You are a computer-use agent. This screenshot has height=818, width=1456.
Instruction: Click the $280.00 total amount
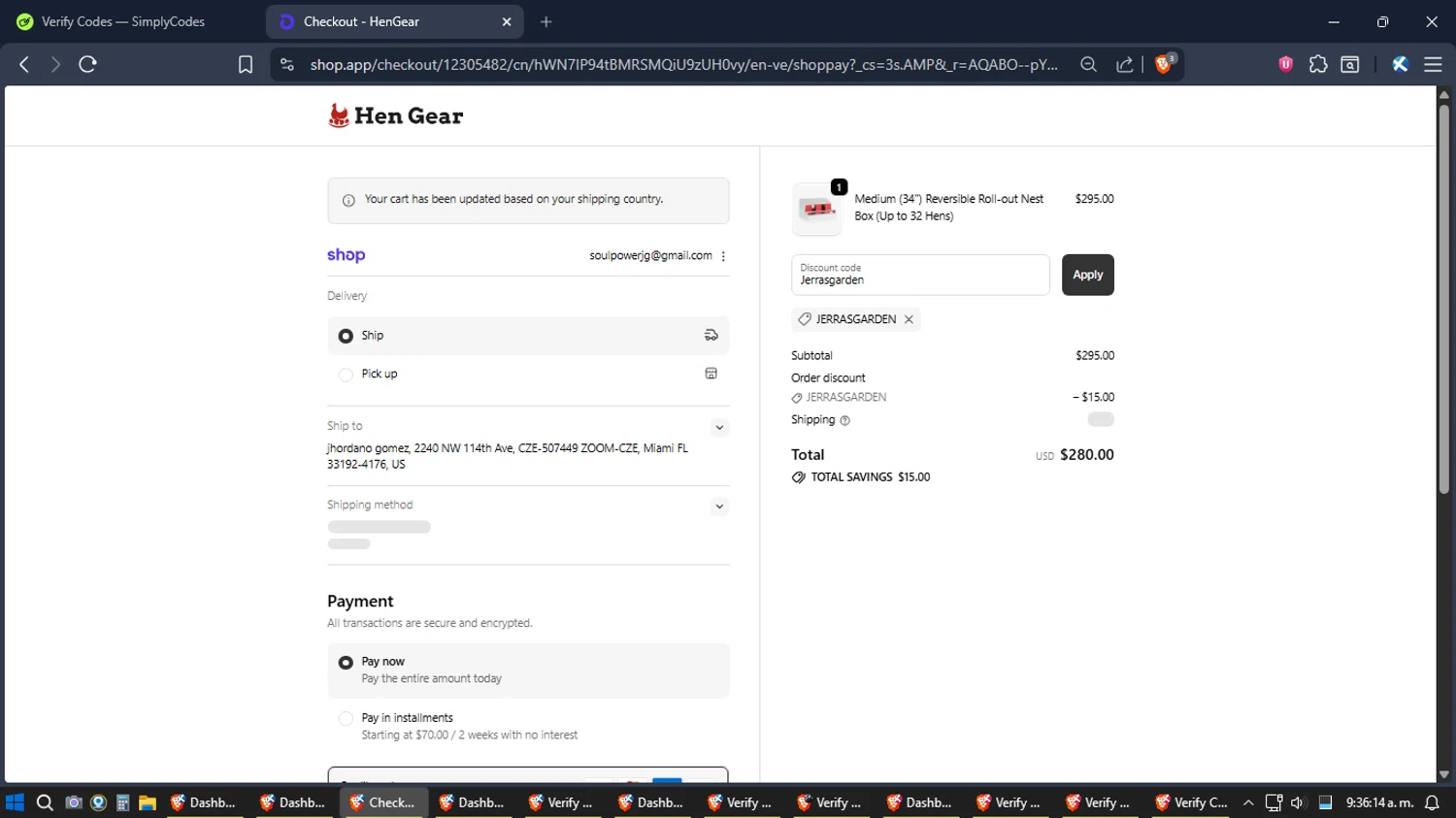point(1086,454)
